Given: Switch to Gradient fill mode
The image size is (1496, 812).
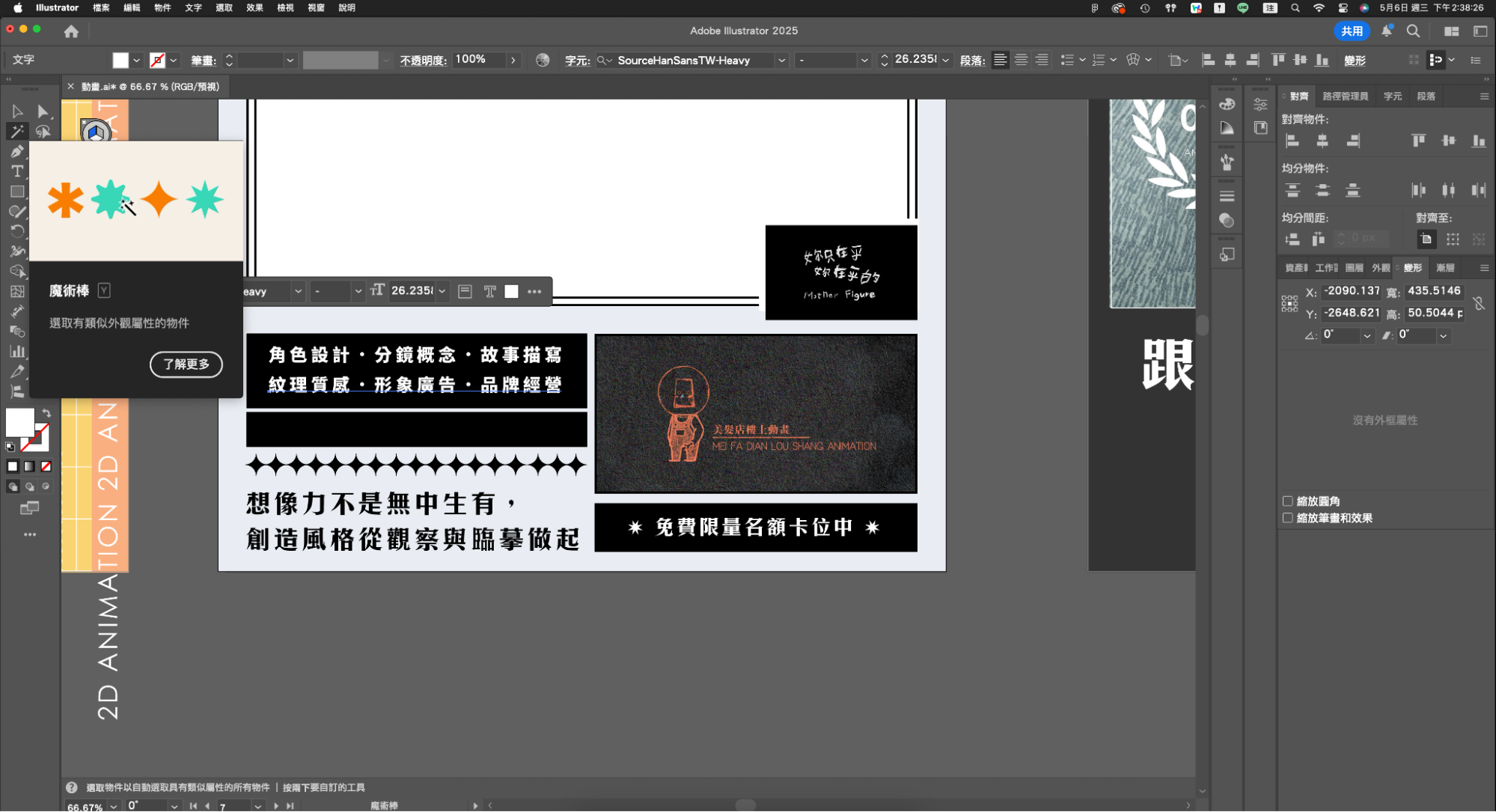Looking at the screenshot, I should pyautogui.click(x=29, y=467).
